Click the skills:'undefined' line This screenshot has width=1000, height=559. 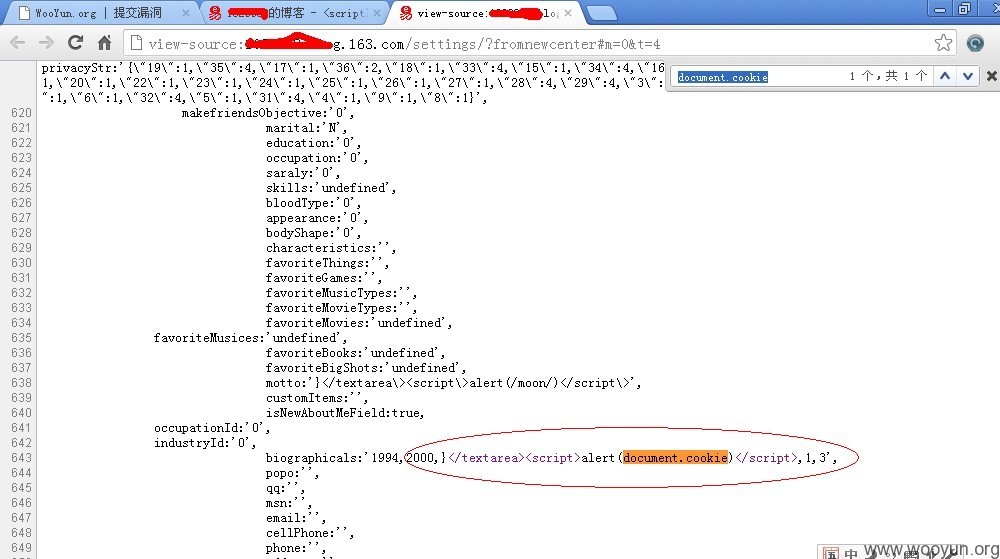(330, 188)
